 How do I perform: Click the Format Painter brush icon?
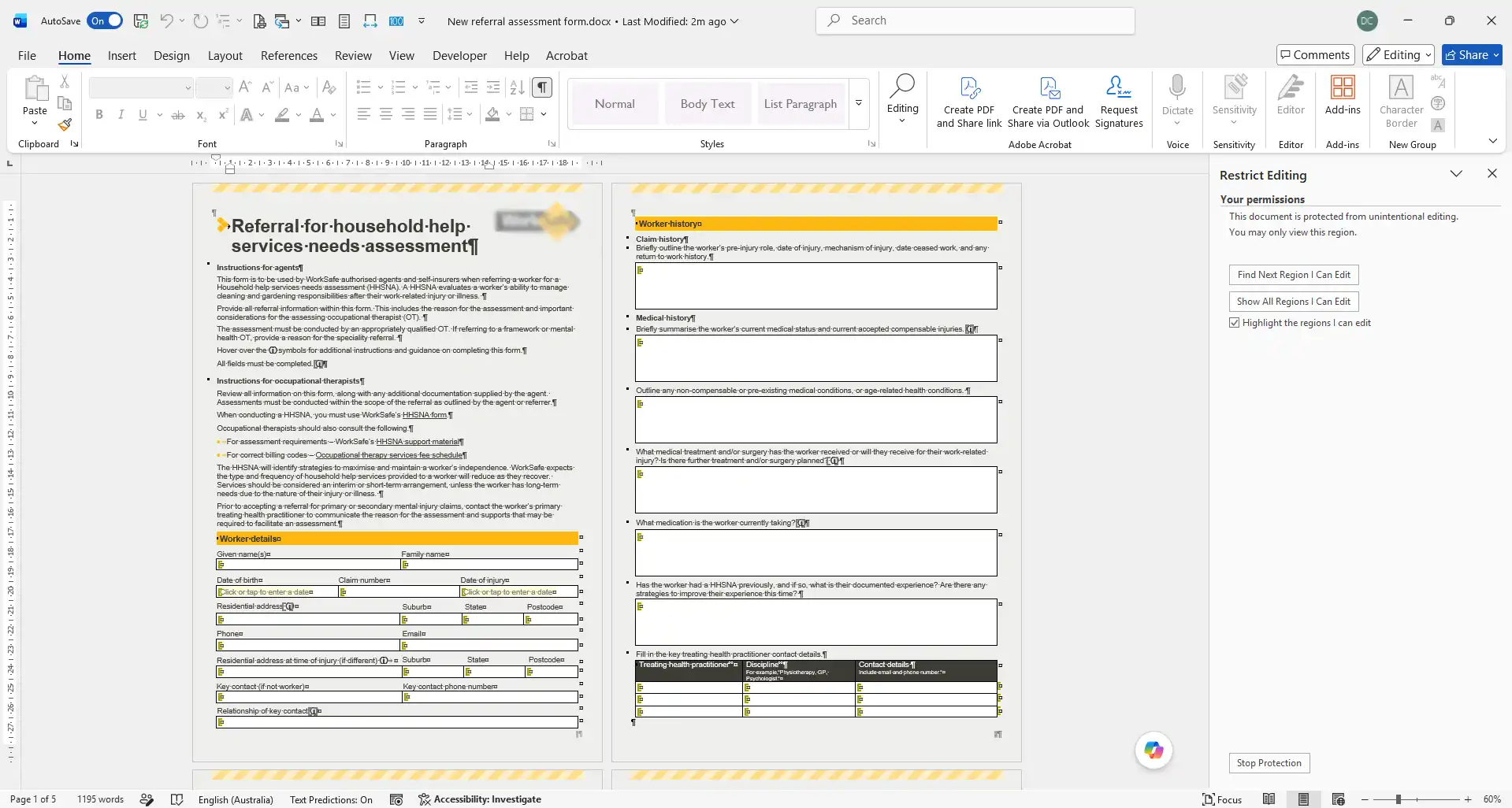[65, 124]
